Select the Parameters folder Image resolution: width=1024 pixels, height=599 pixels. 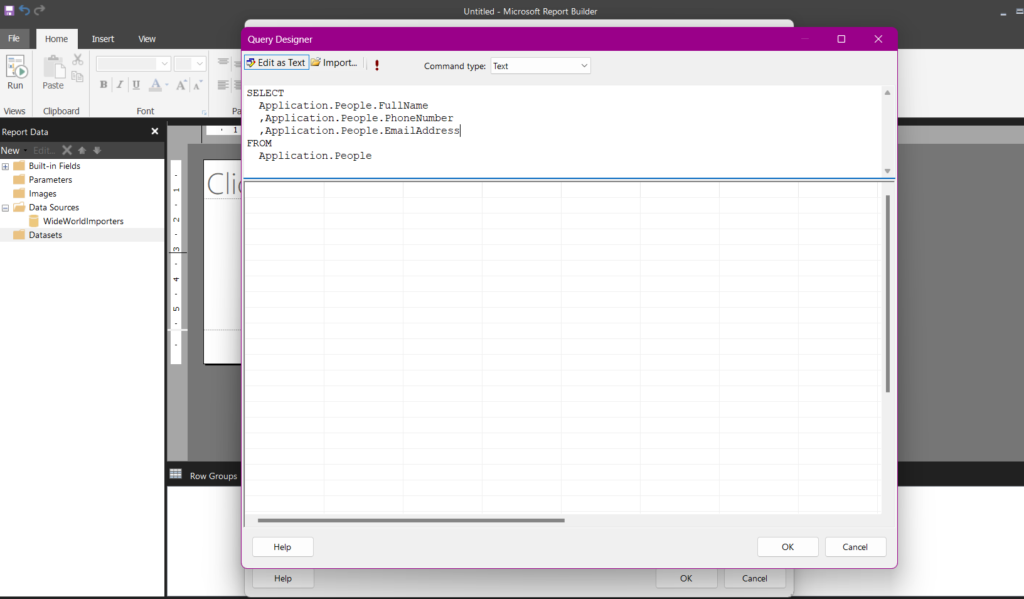pos(50,180)
